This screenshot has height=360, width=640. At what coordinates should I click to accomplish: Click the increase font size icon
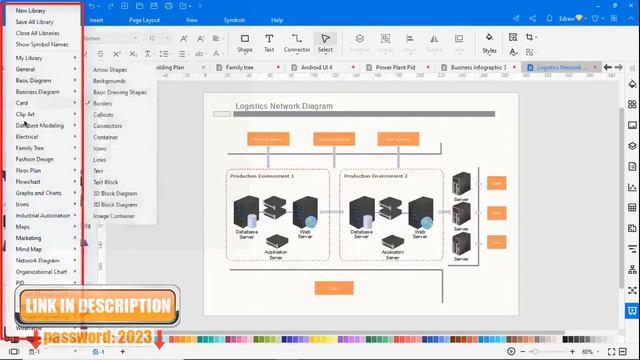coord(184,38)
